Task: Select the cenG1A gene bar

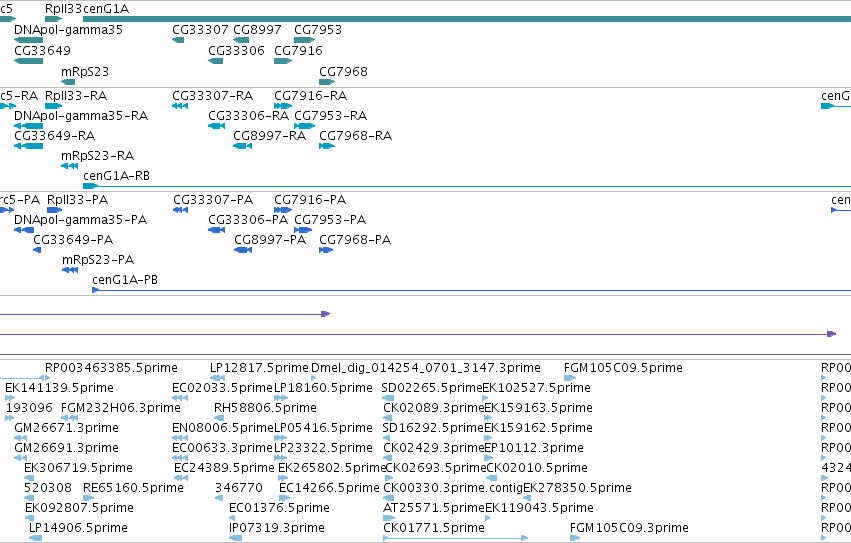Action: tap(467, 19)
